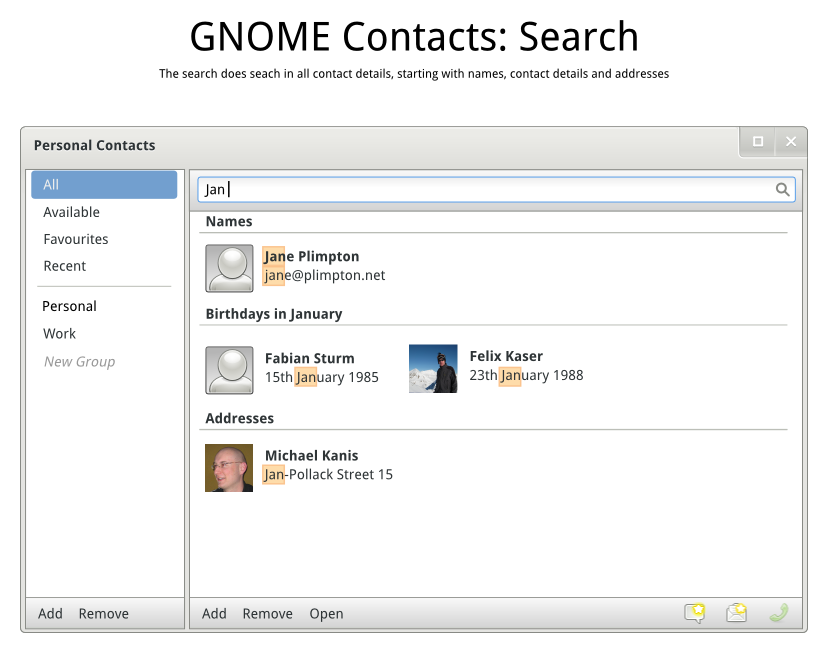Click the magnifier icon in search field
Screen dimensions: 828x653
(783, 189)
